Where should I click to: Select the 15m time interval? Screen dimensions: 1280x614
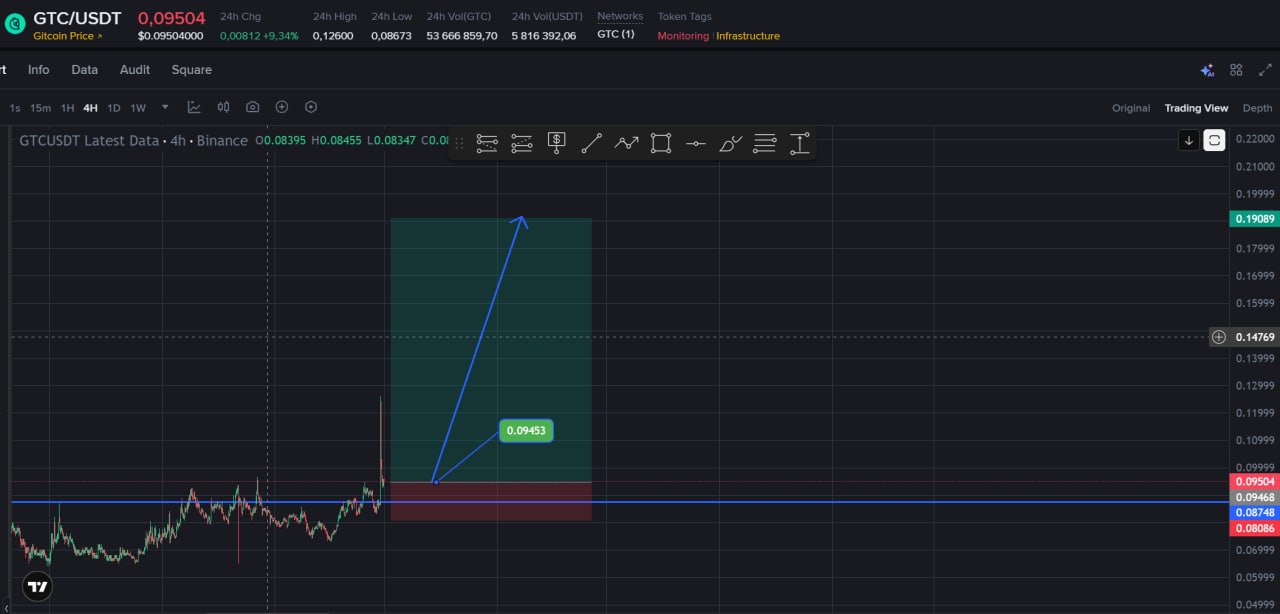point(40,108)
